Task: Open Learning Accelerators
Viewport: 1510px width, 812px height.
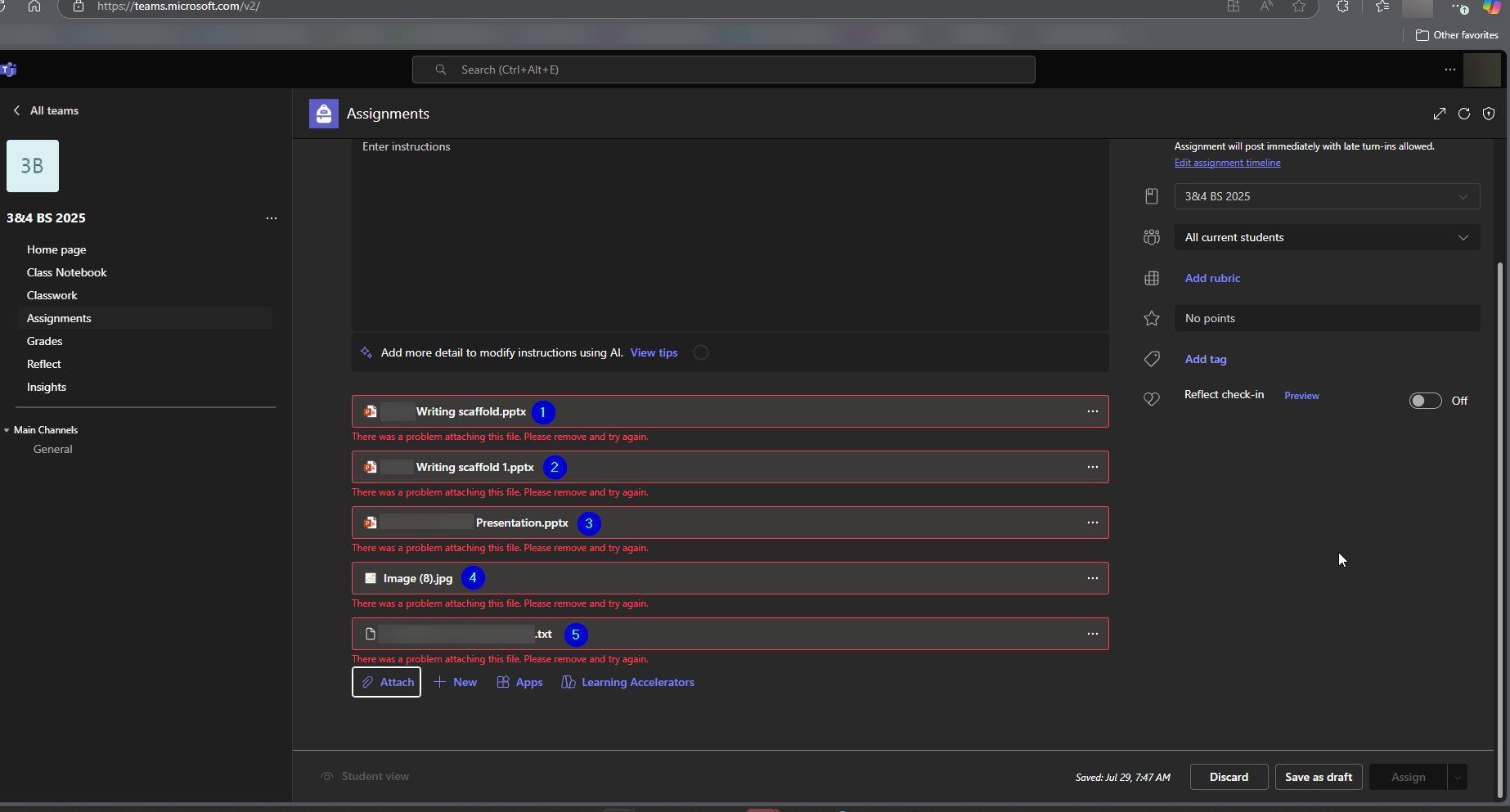Action: (x=628, y=682)
